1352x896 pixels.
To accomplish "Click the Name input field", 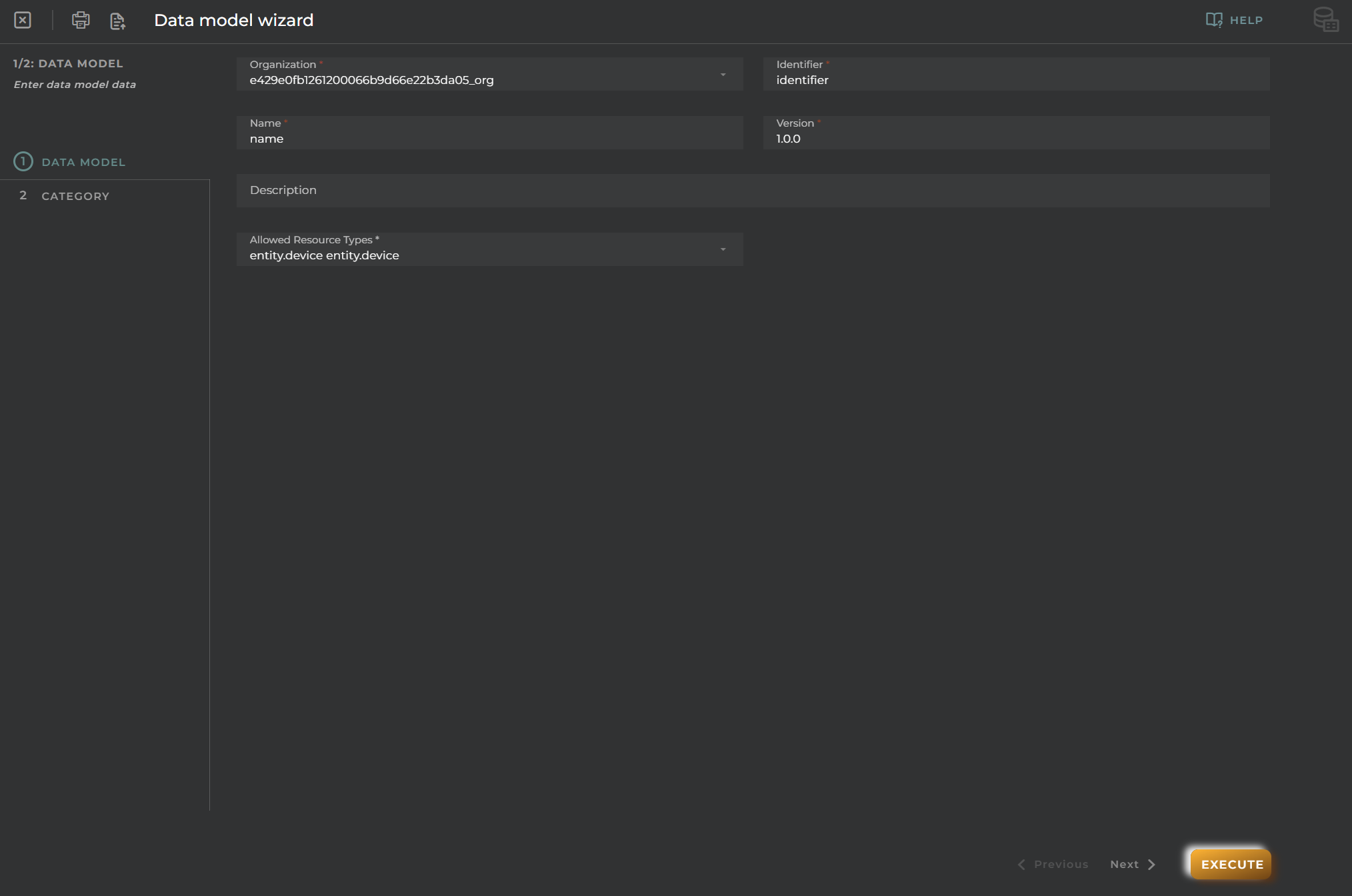I will (490, 133).
